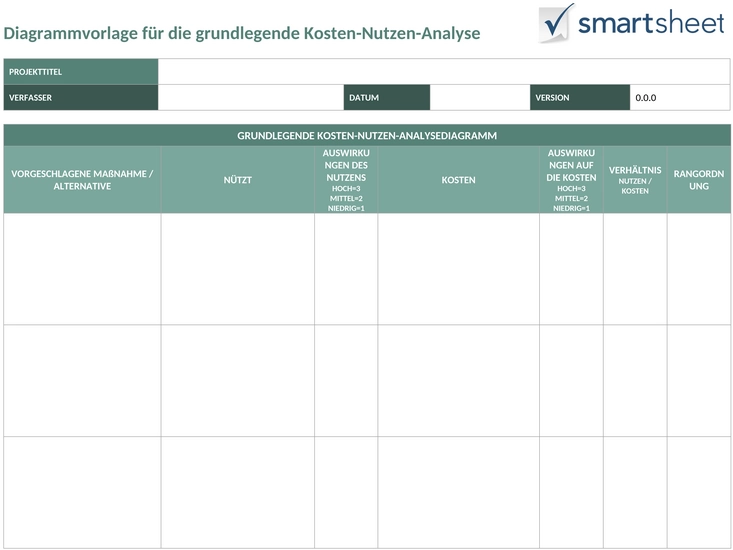Click the DATUM label cell
Viewport: 733px width, 550px height.
(x=387, y=97)
